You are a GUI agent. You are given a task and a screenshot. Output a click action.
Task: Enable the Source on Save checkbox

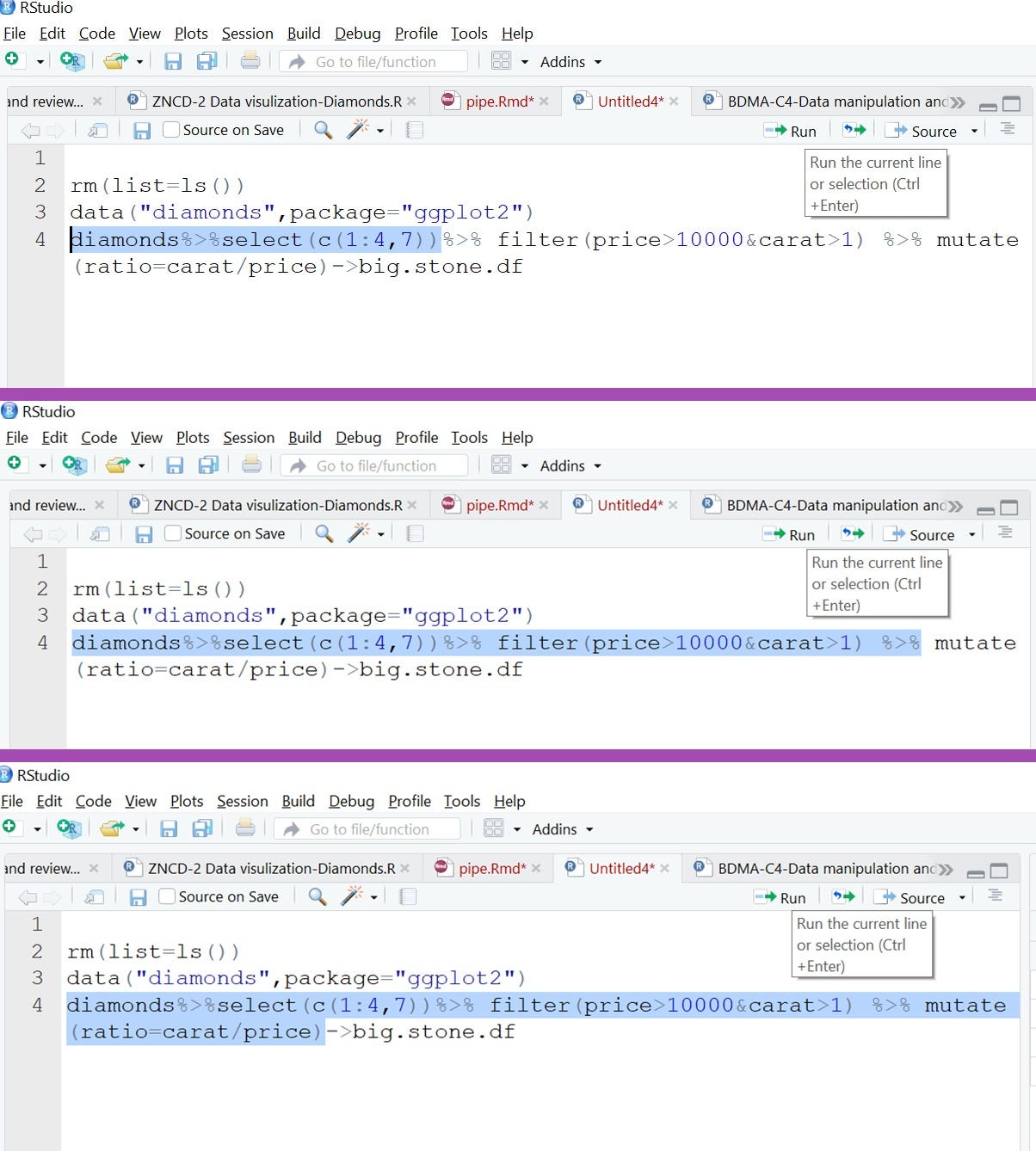tap(170, 129)
